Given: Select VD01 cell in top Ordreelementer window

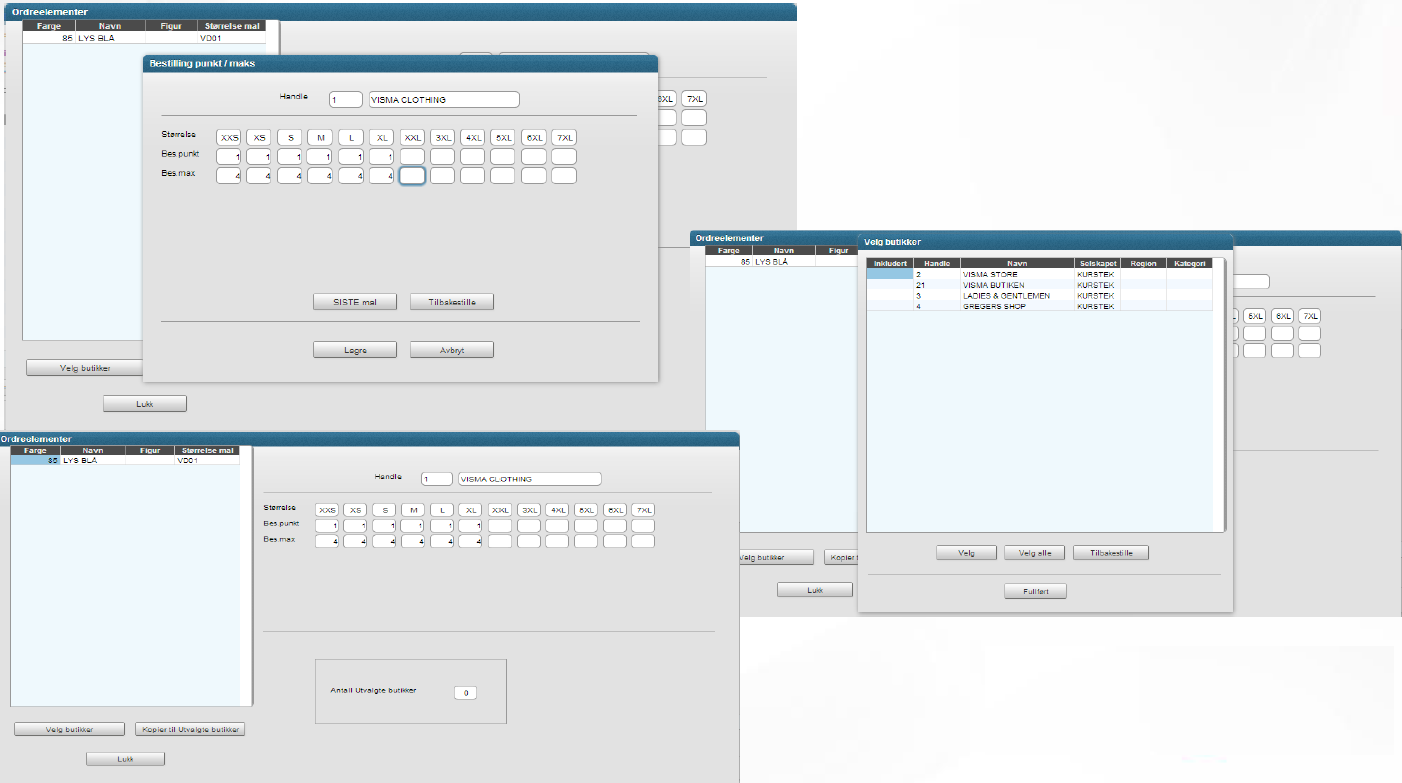Looking at the screenshot, I should [232, 38].
